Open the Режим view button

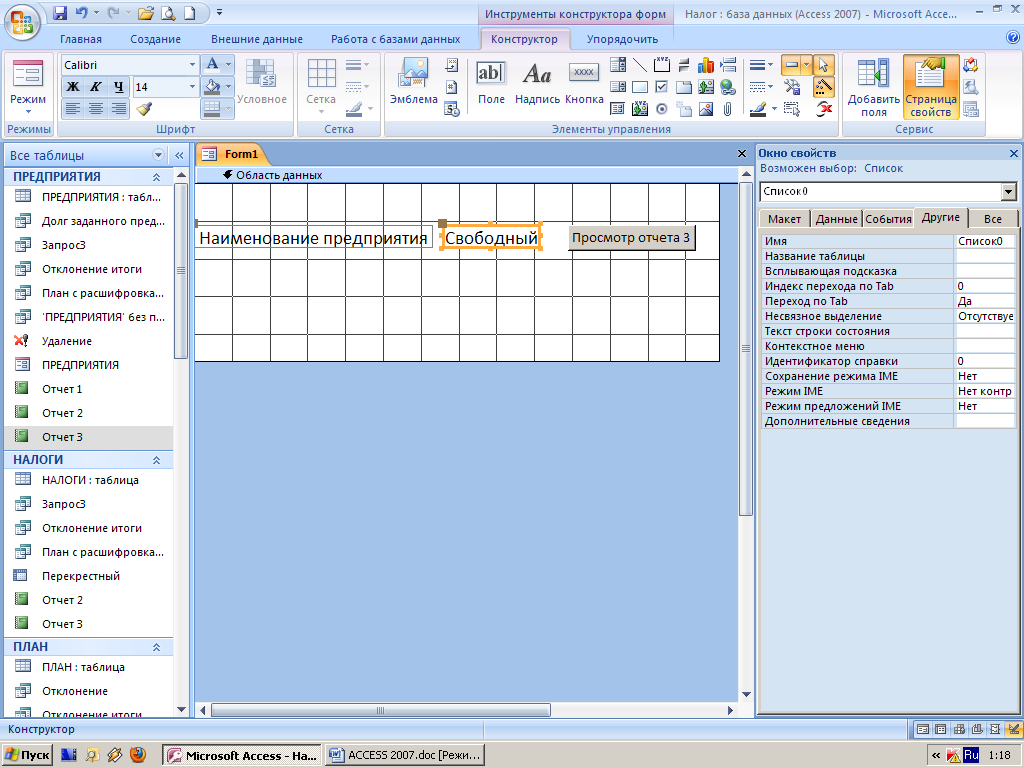pos(28,87)
